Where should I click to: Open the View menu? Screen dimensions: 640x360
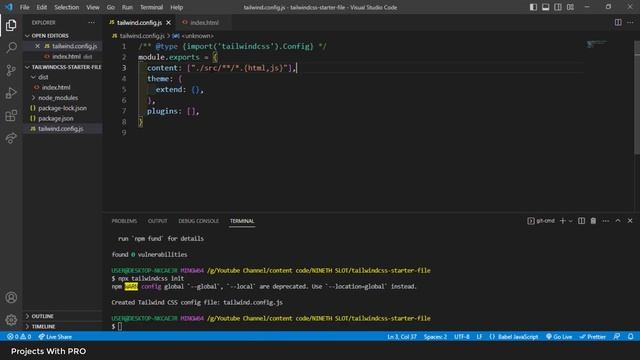(x=93, y=7)
